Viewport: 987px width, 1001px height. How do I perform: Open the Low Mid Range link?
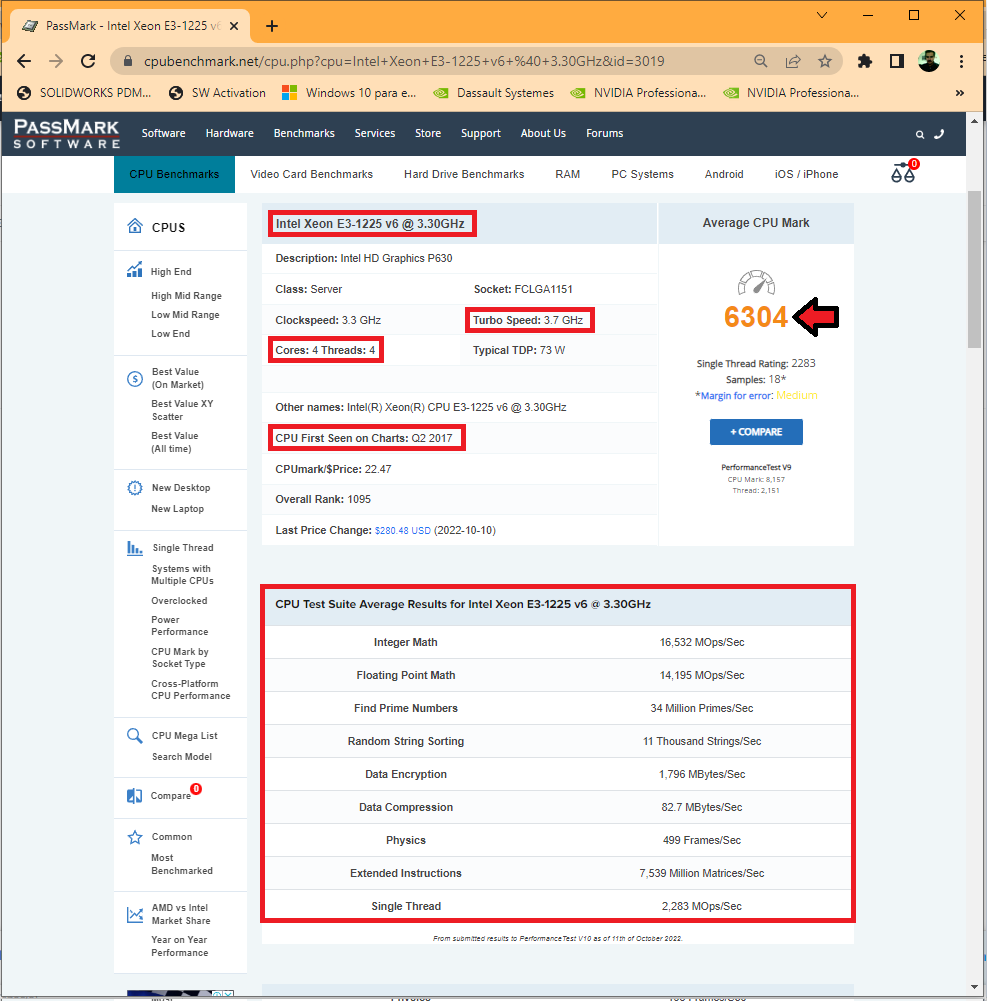point(185,315)
